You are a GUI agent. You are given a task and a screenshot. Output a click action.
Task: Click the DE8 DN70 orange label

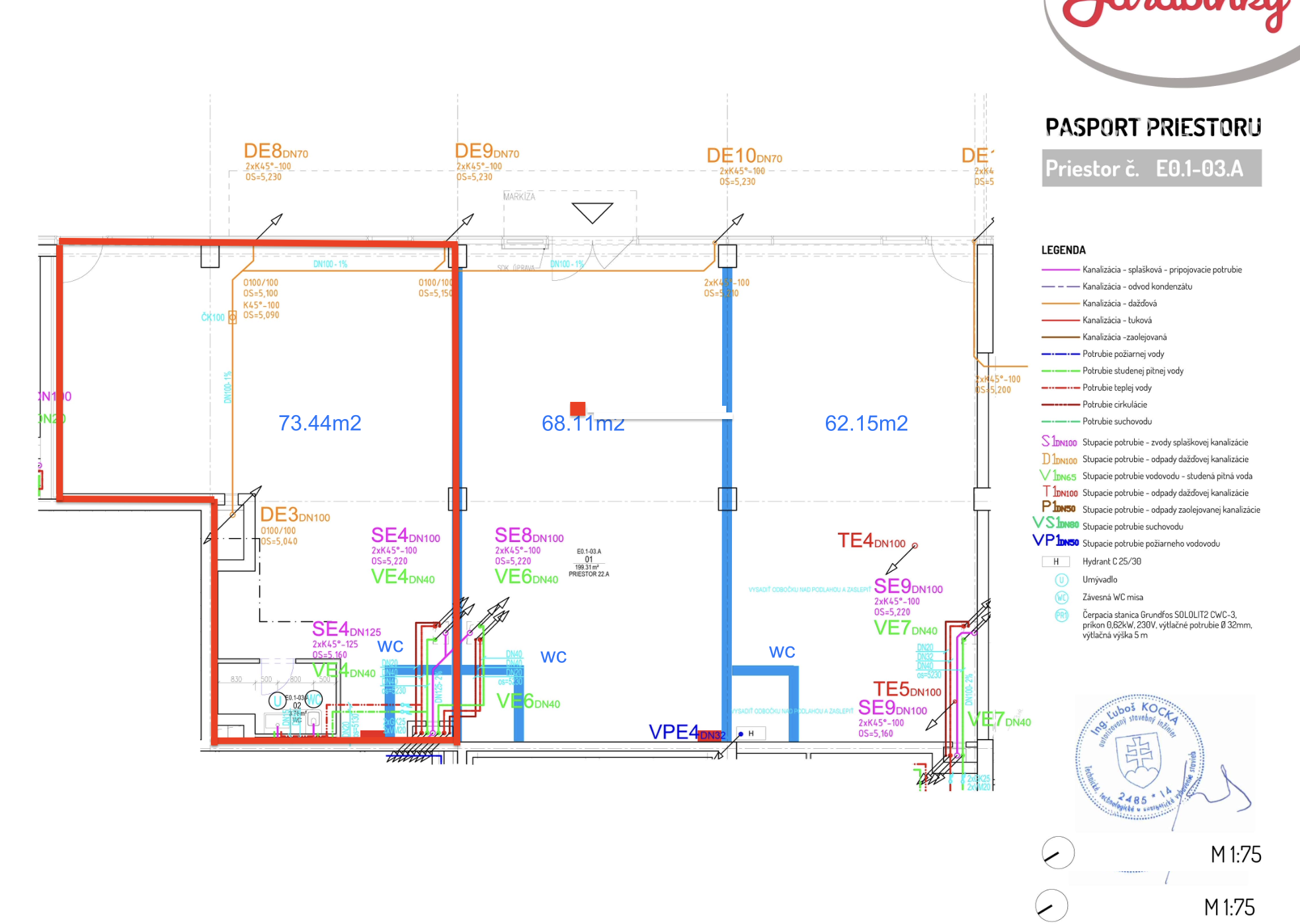point(276,151)
